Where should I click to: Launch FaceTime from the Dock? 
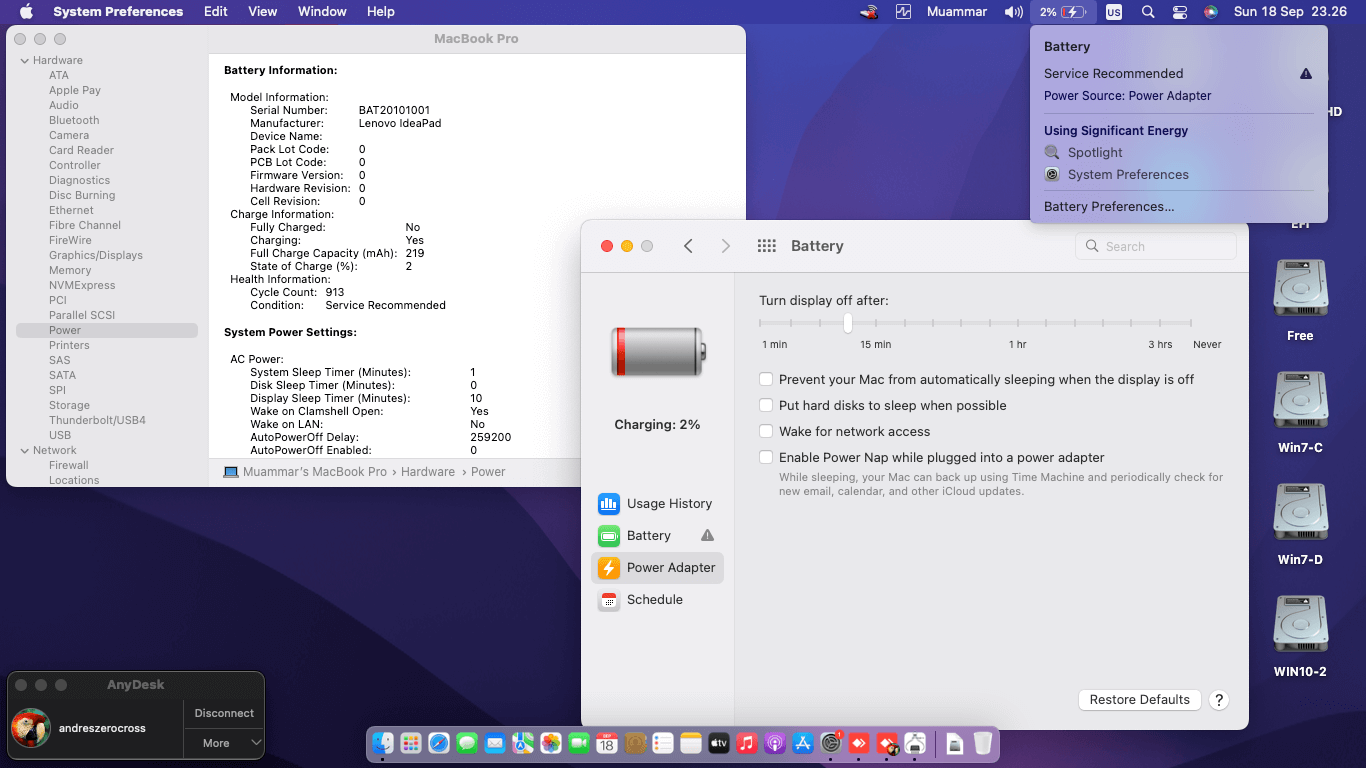coord(579,743)
